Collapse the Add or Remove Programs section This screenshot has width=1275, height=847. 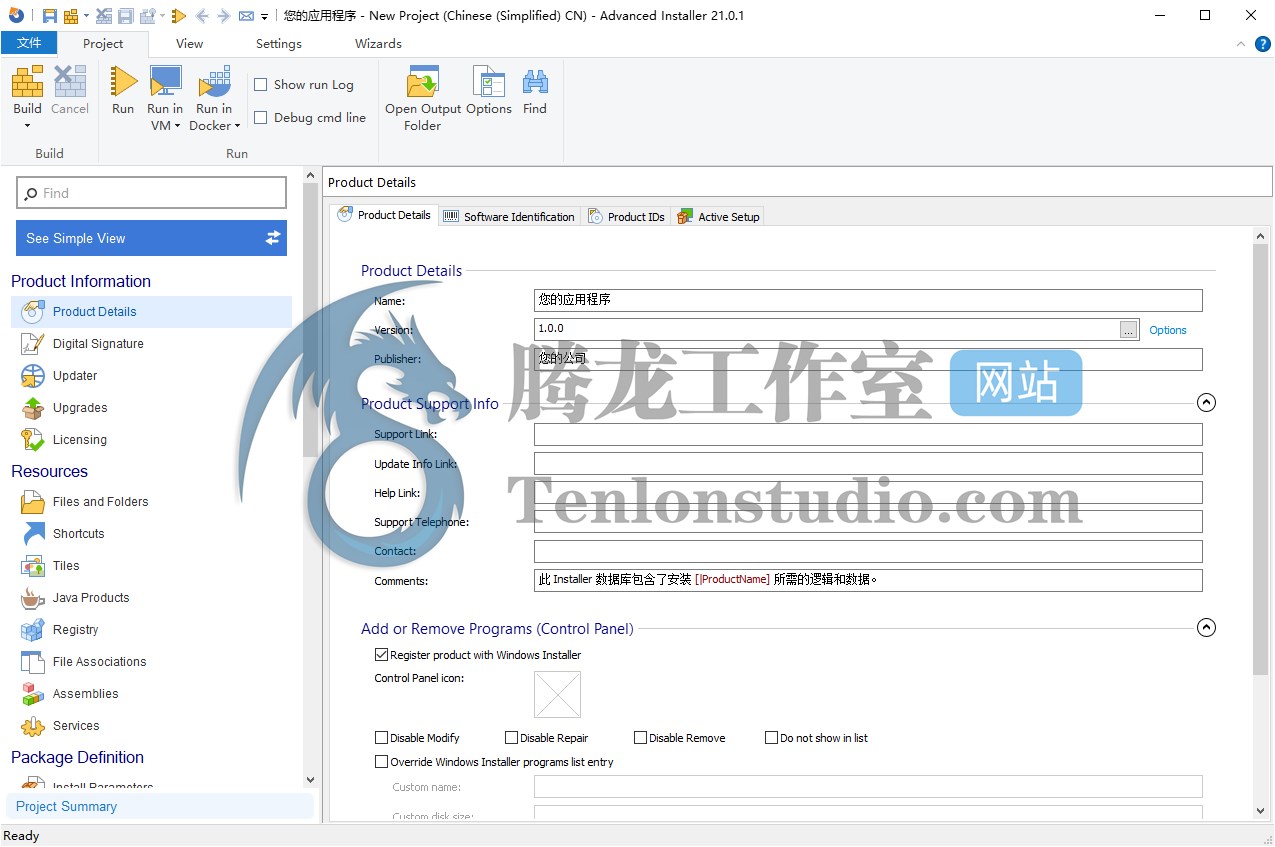pyautogui.click(x=1207, y=628)
